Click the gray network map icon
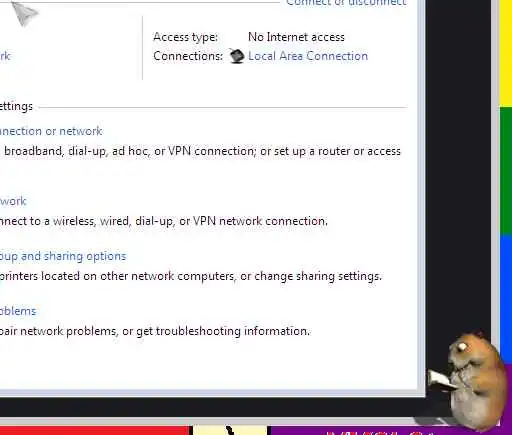This screenshot has height=435, width=512. [23, 13]
